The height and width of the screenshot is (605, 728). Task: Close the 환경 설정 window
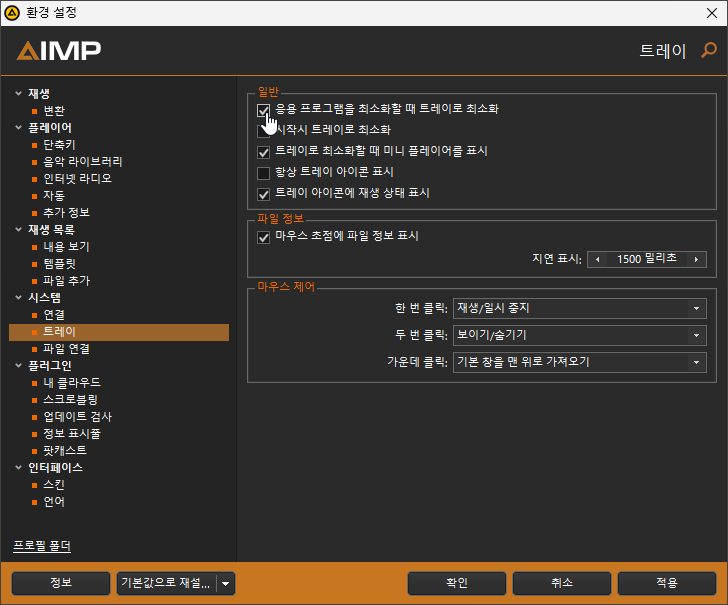(712, 13)
